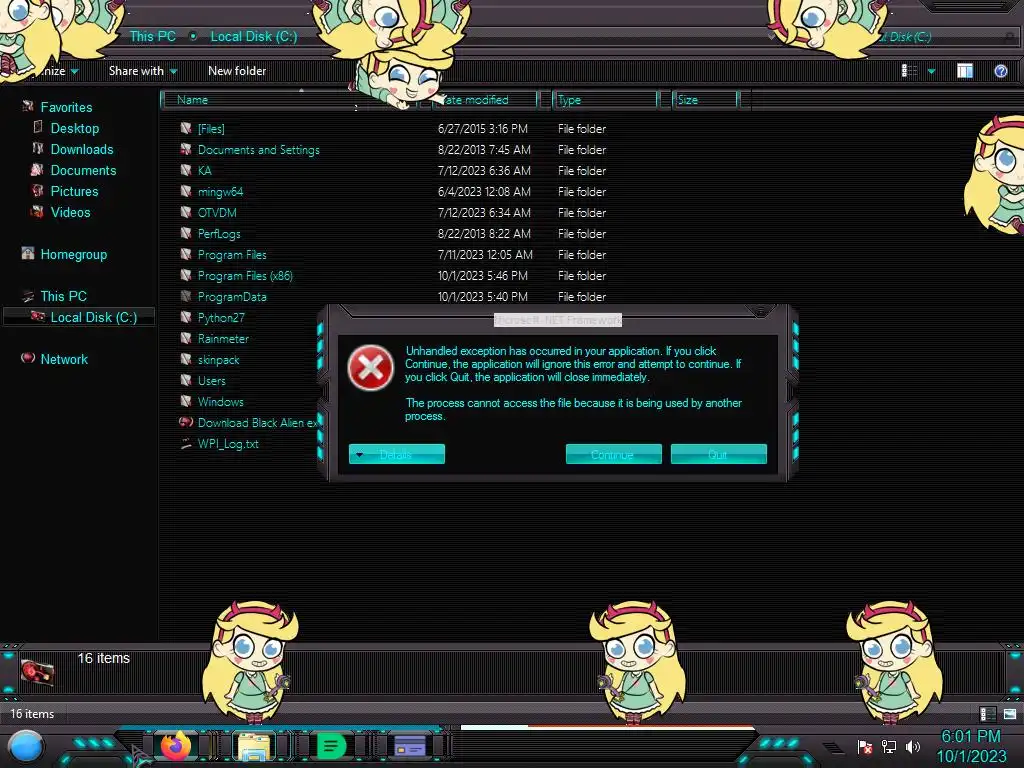Click the New folder button

236,71
